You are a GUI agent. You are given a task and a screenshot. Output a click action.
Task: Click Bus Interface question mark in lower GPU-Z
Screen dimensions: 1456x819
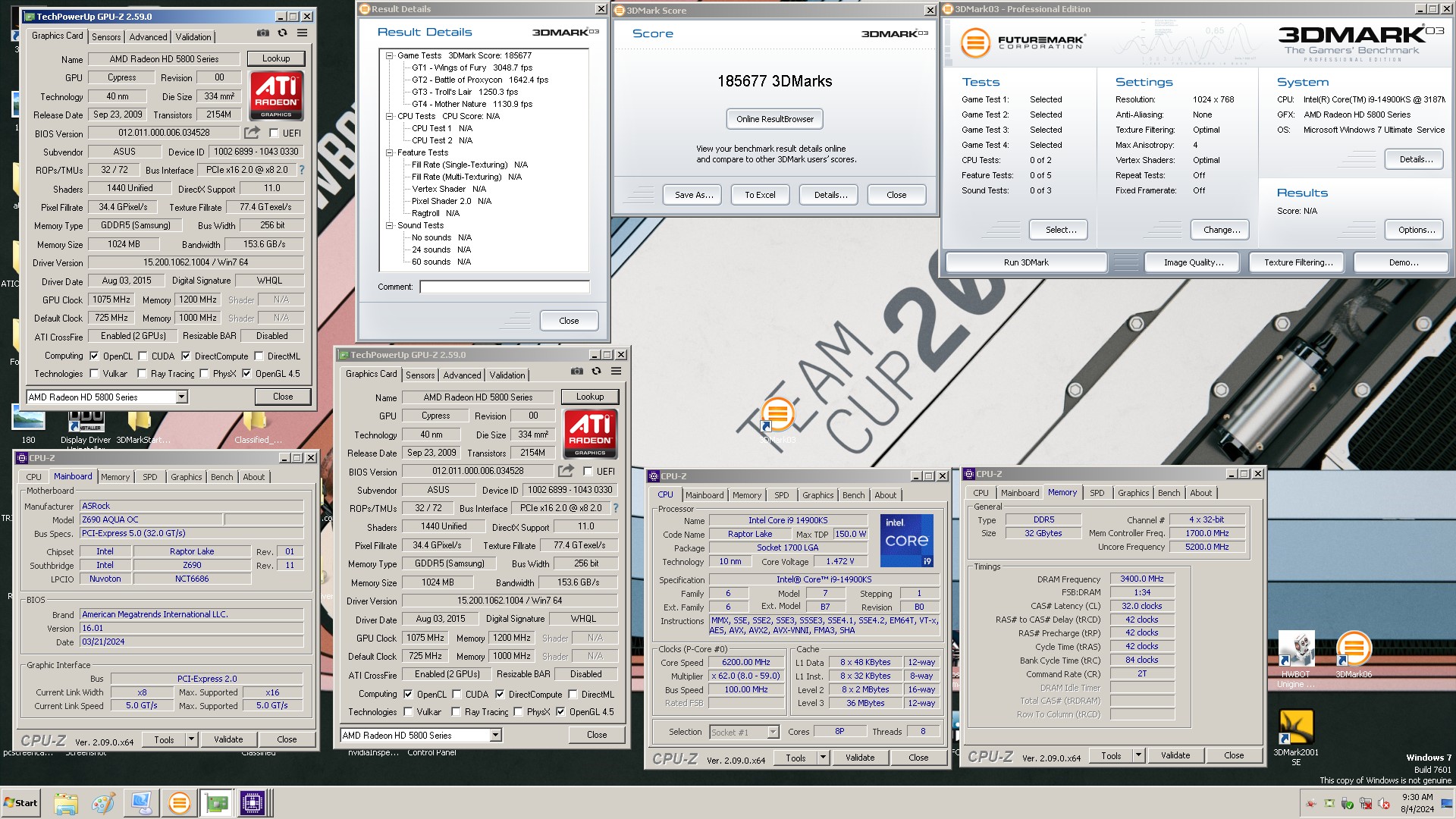click(616, 508)
